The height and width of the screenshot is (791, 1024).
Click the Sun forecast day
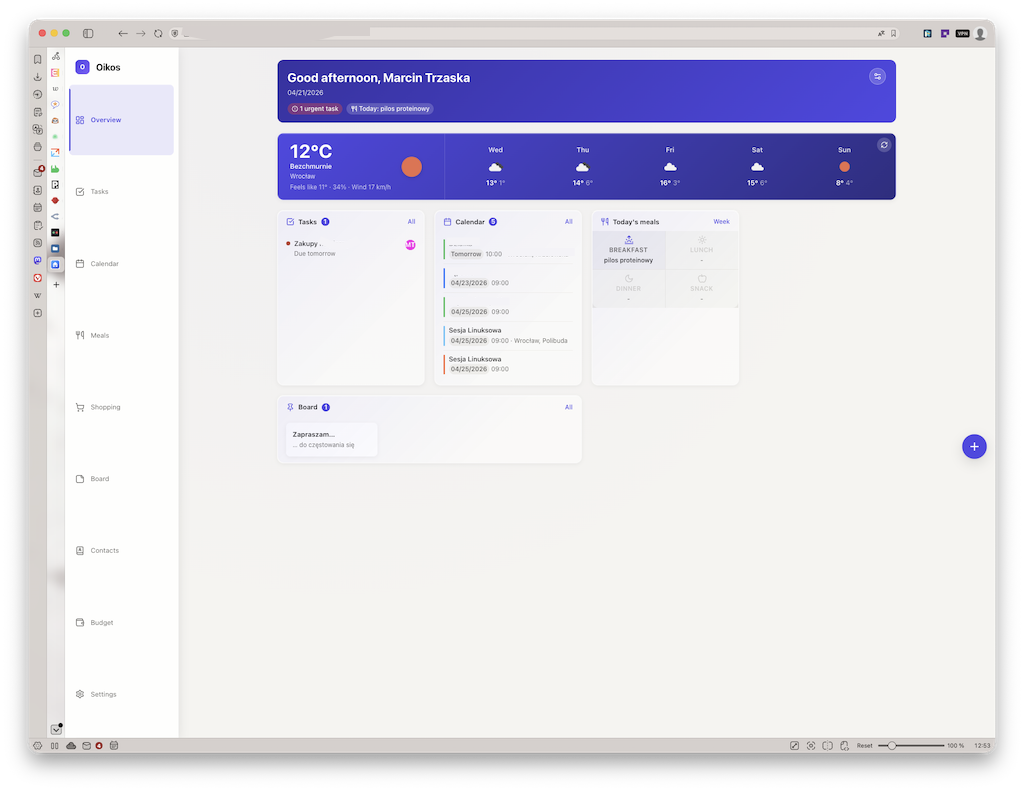844,167
